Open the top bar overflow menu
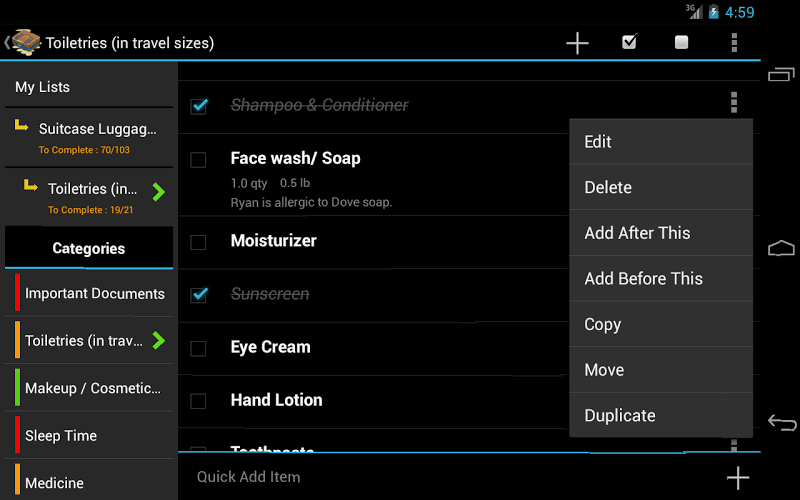Screen dimensions: 800x500 pos(734,42)
